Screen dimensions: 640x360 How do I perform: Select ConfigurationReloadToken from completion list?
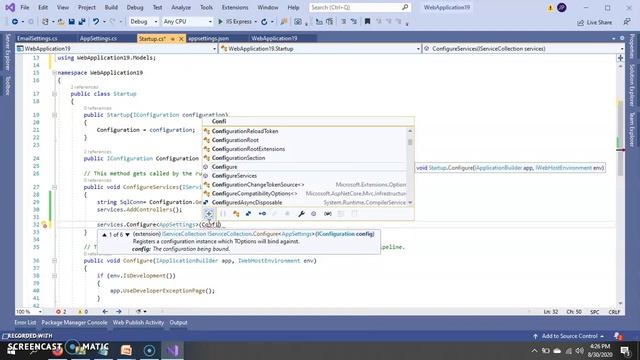pyautogui.click(x=304, y=131)
